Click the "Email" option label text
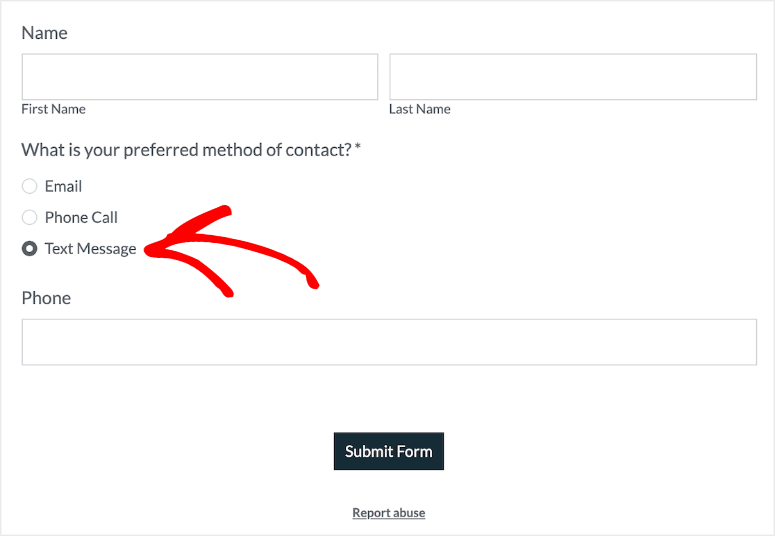Viewport: 775px width, 536px height. pos(63,186)
